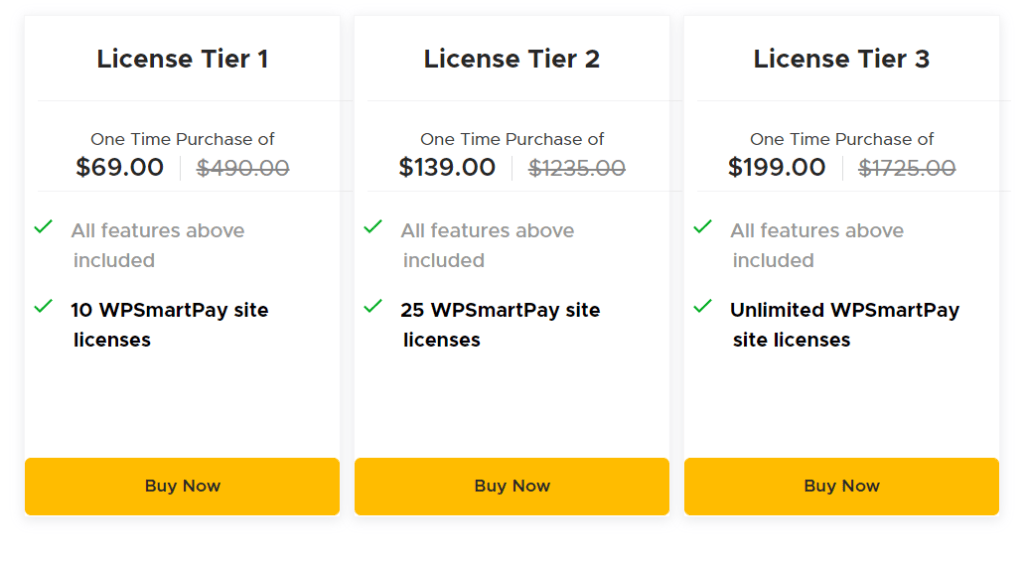
Task: Click checkmark next to 25 WPSmartPay site licenses
Action: 373,306
